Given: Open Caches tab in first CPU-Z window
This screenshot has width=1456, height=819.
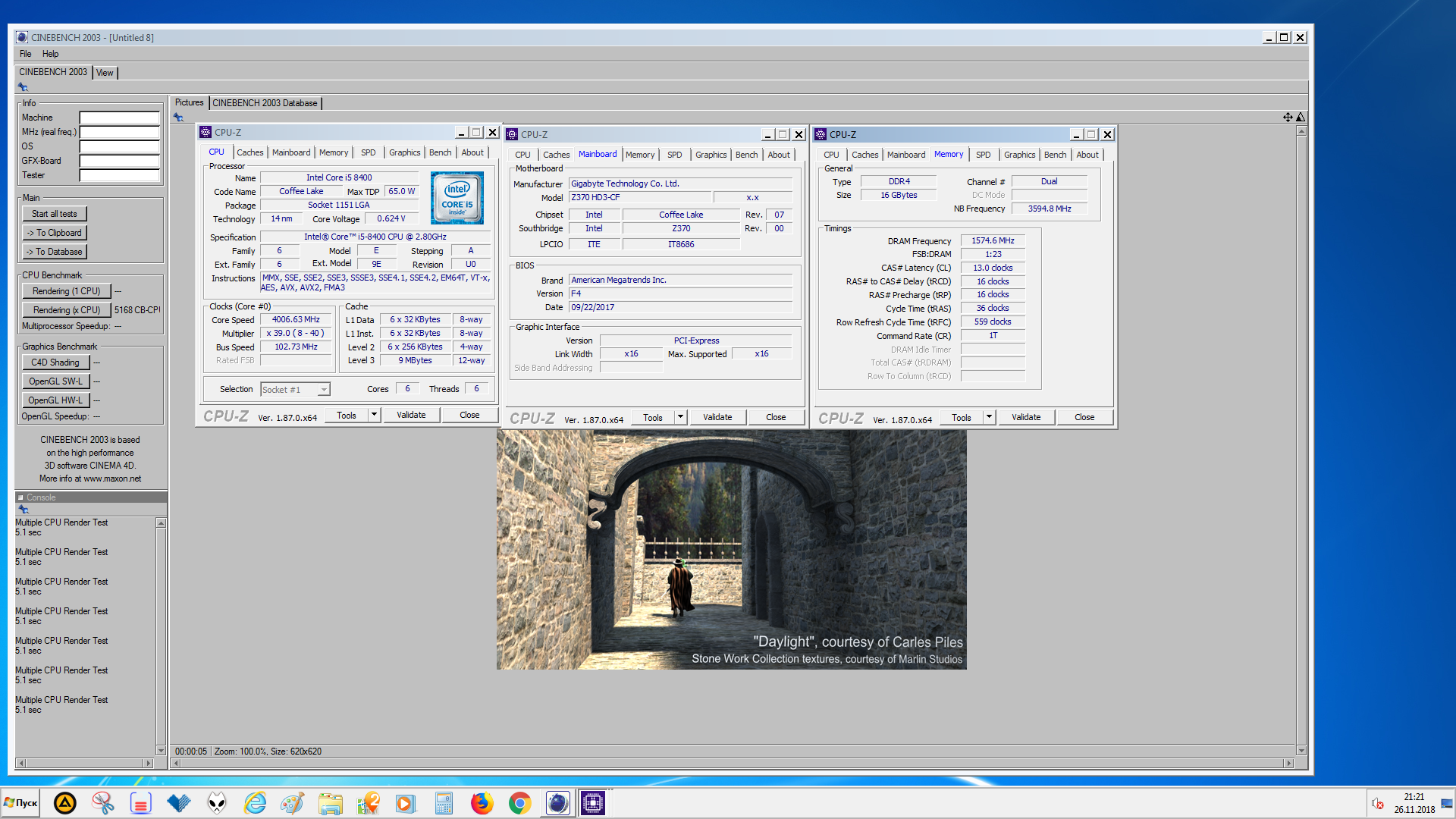Looking at the screenshot, I should (x=249, y=152).
